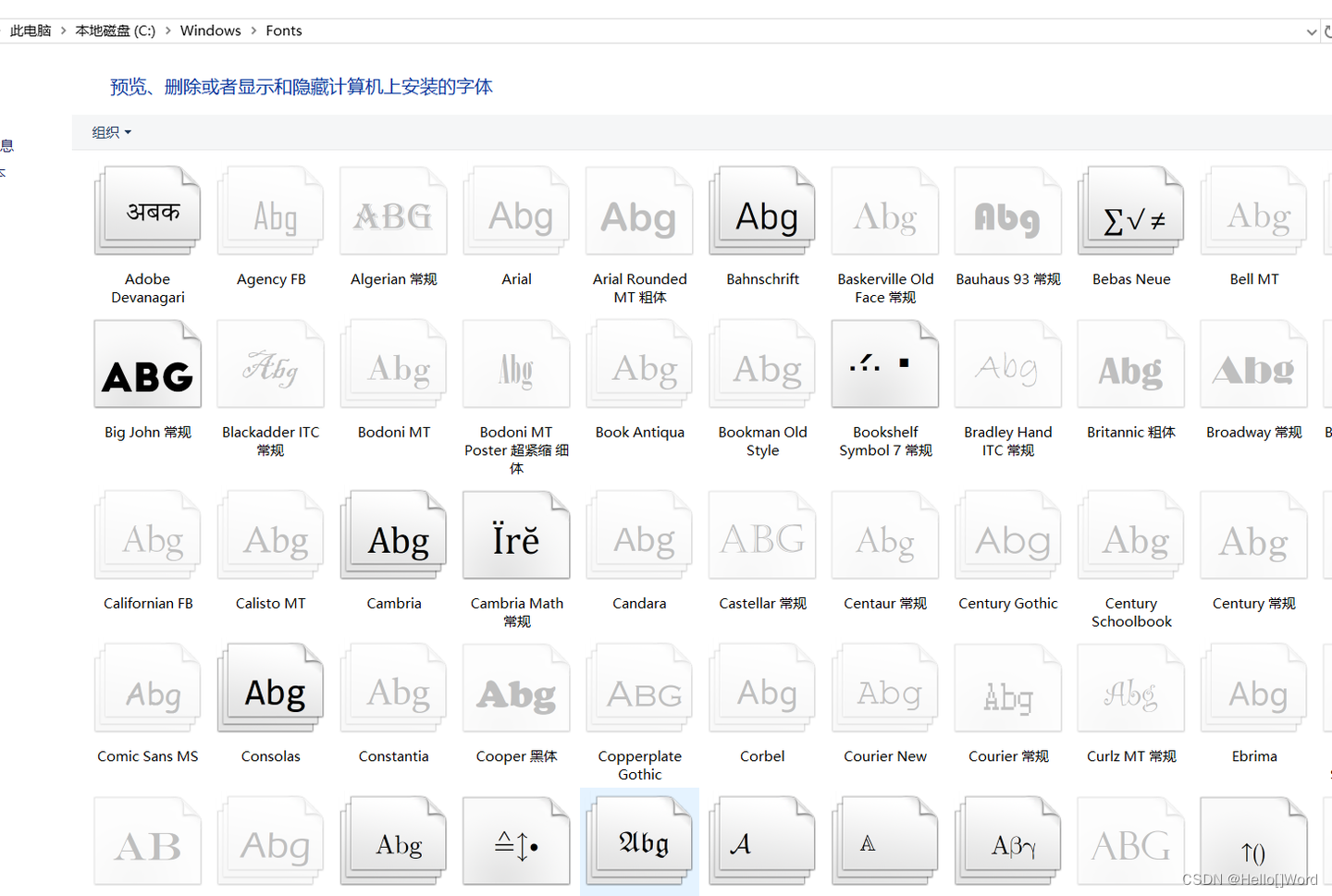Select the Cambria font family icon

coord(393,535)
